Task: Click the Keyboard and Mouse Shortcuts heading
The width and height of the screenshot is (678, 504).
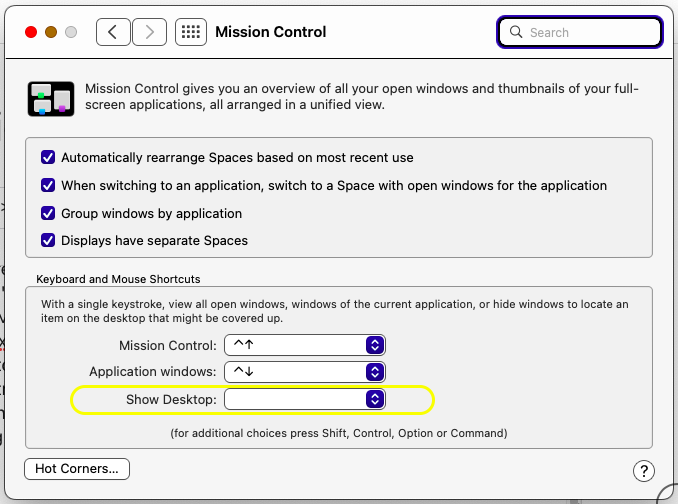Action: (x=118, y=279)
